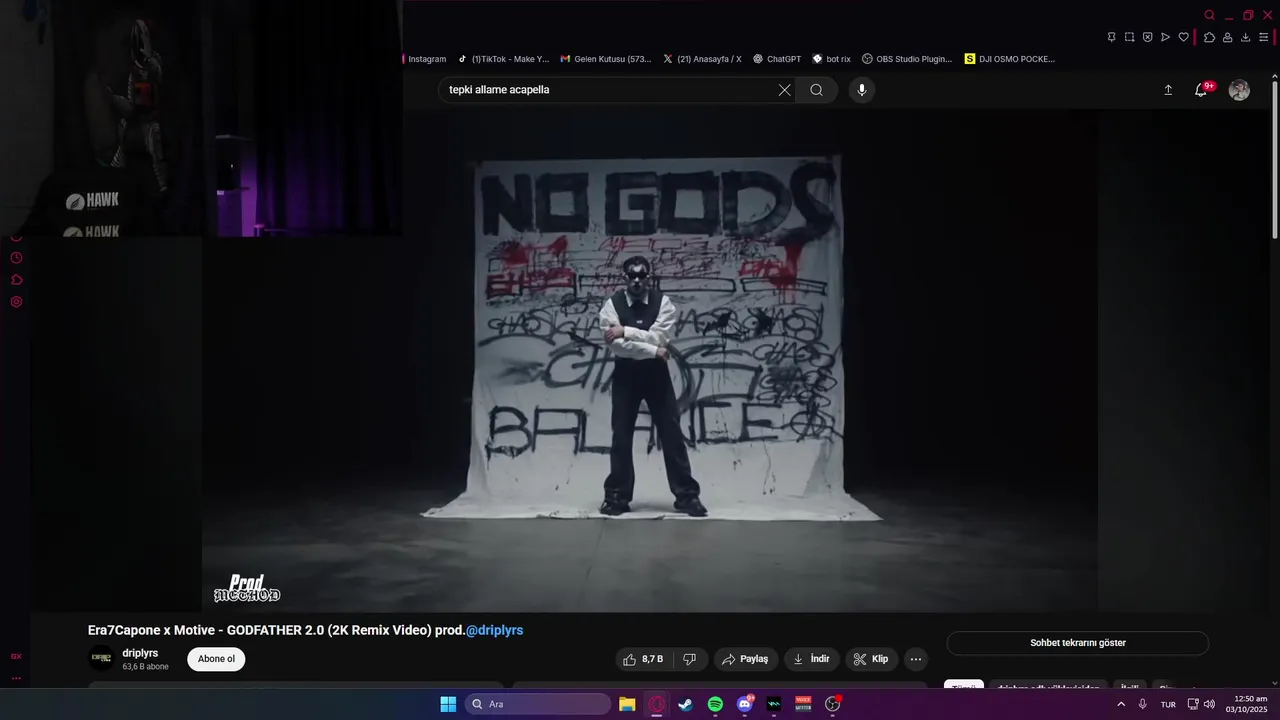This screenshot has height=720, width=1280.
Task: Click the send flow arrow icon
Action: pyautogui.click(x=1165, y=37)
